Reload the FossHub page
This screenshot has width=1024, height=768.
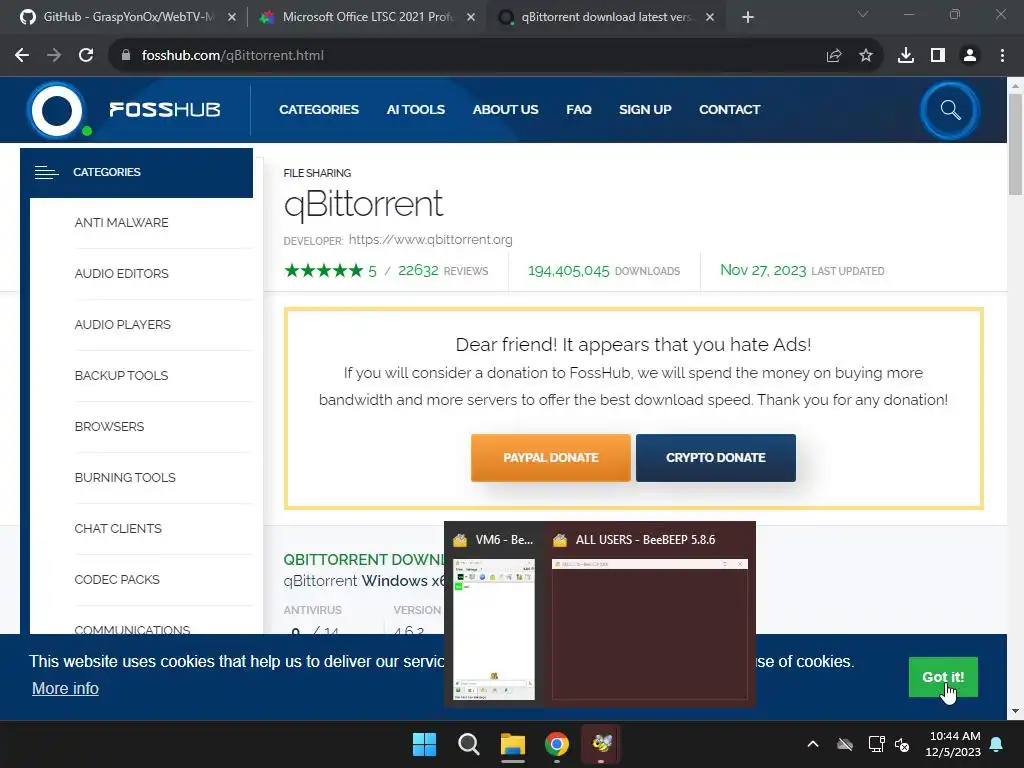coord(86,56)
